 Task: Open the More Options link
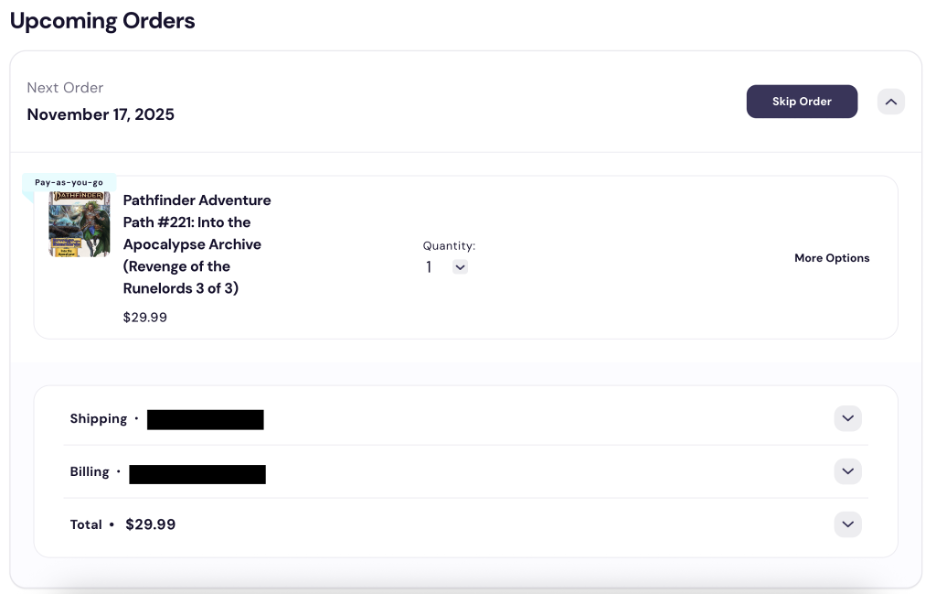831,258
